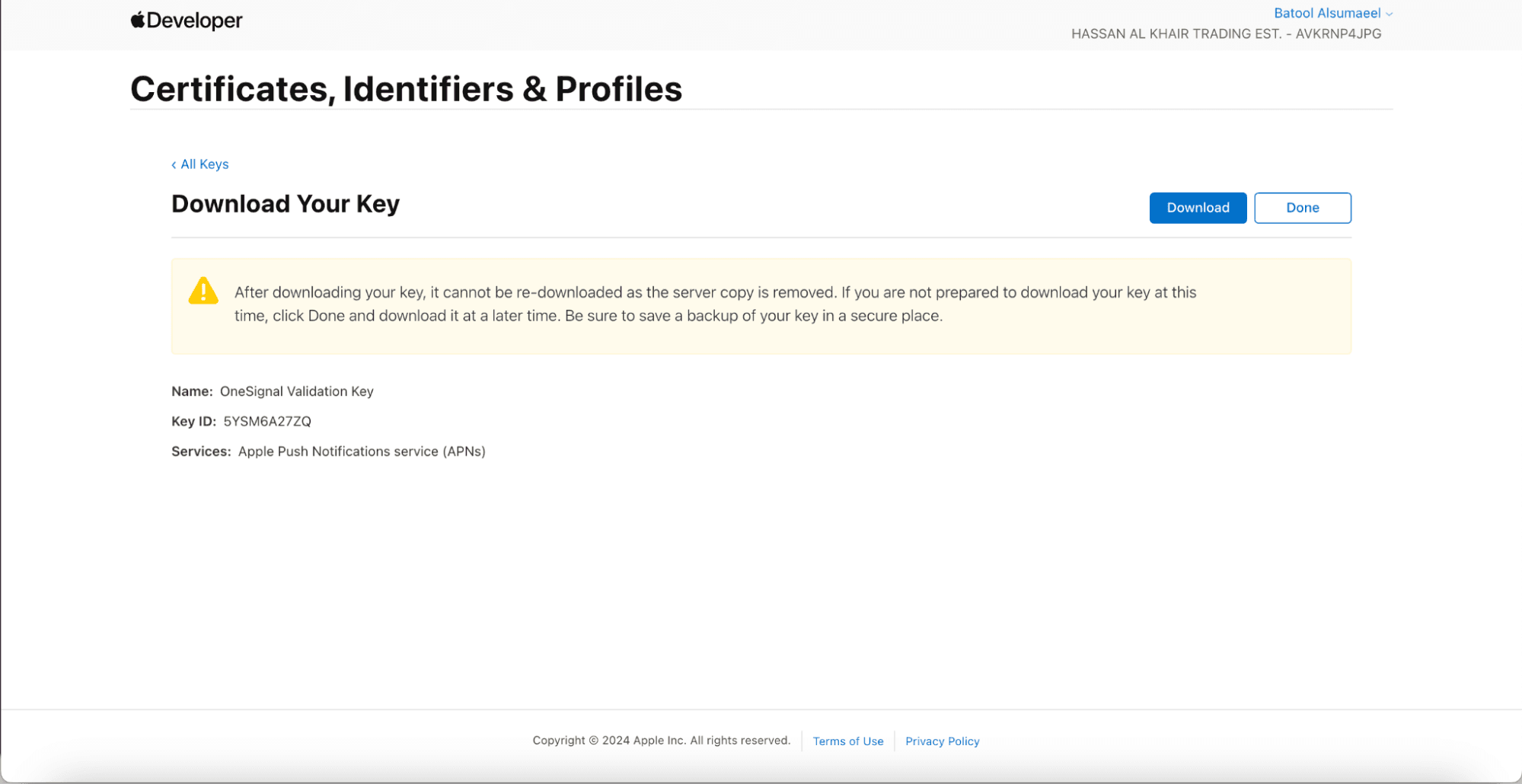The height and width of the screenshot is (784, 1522).
Task: Click the back chevron beside All Keys
Action: 174,164
